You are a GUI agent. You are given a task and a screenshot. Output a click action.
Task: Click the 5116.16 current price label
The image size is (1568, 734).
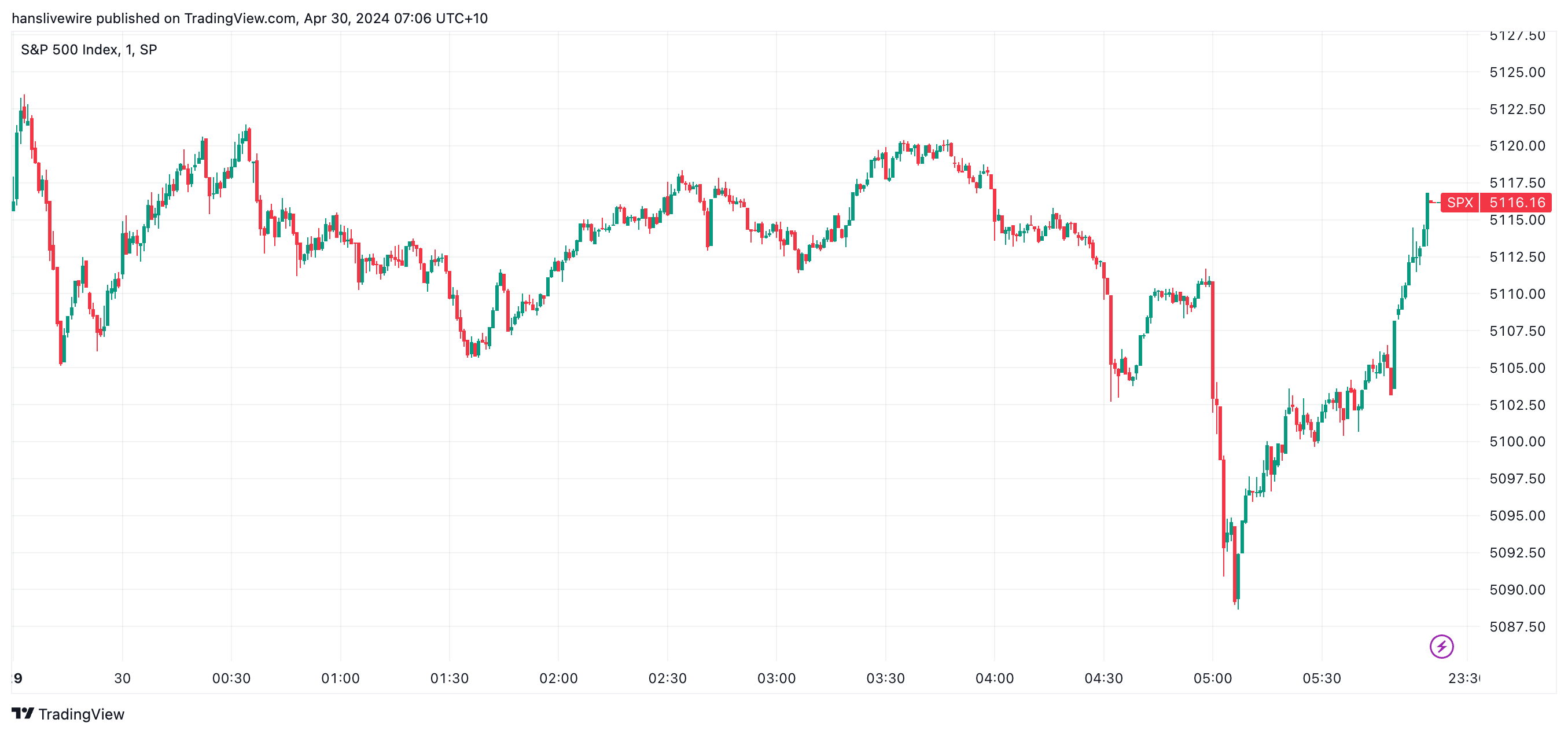(x=1517, y=202)
